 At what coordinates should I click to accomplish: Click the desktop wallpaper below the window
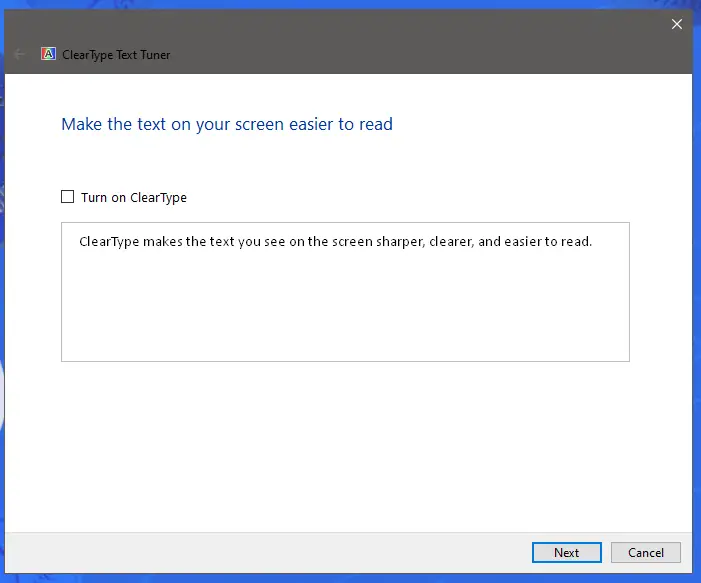[x=350, y=579]
